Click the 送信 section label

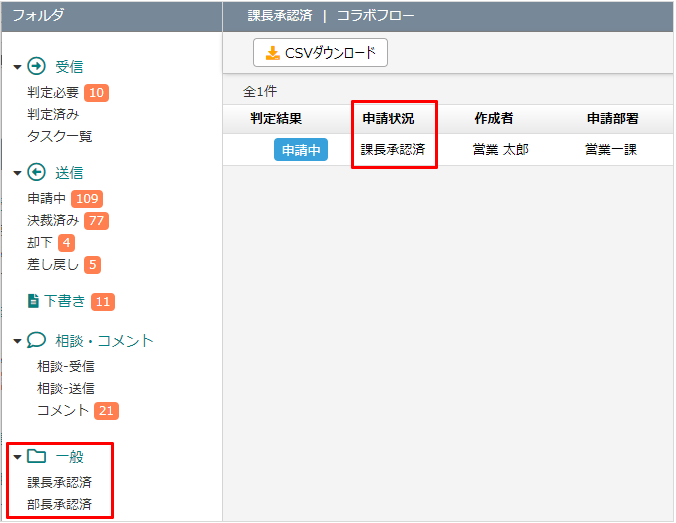pos(69,173)
